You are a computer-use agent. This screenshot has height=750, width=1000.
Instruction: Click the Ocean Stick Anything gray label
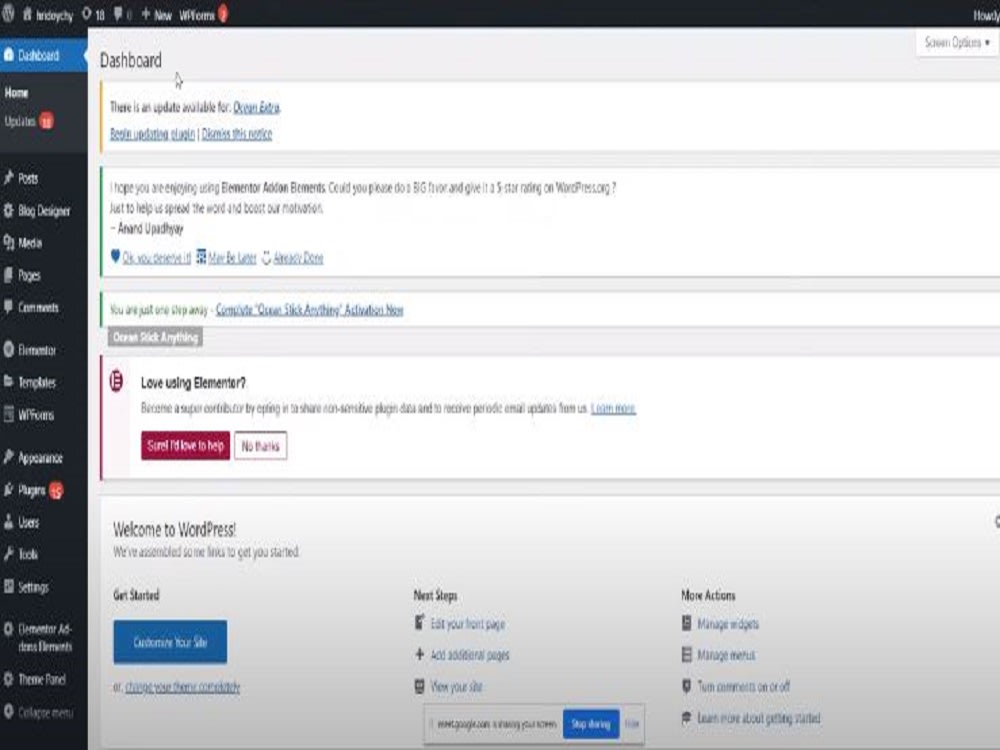(x=155, y=337)
